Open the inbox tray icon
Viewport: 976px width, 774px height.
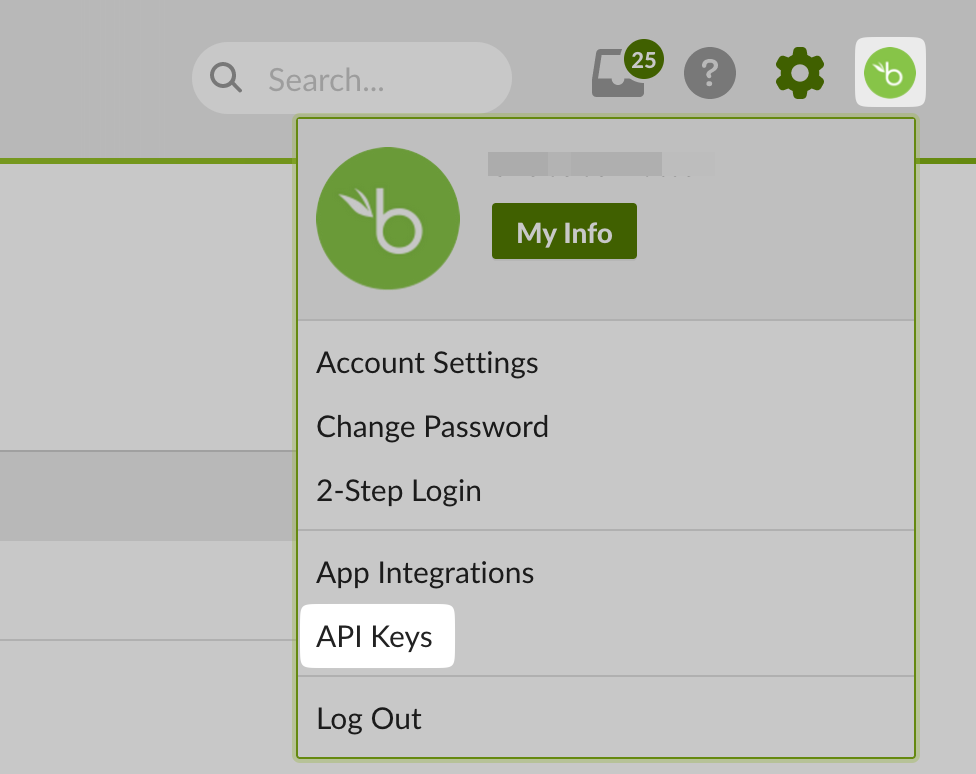click(x=617, y=73)
